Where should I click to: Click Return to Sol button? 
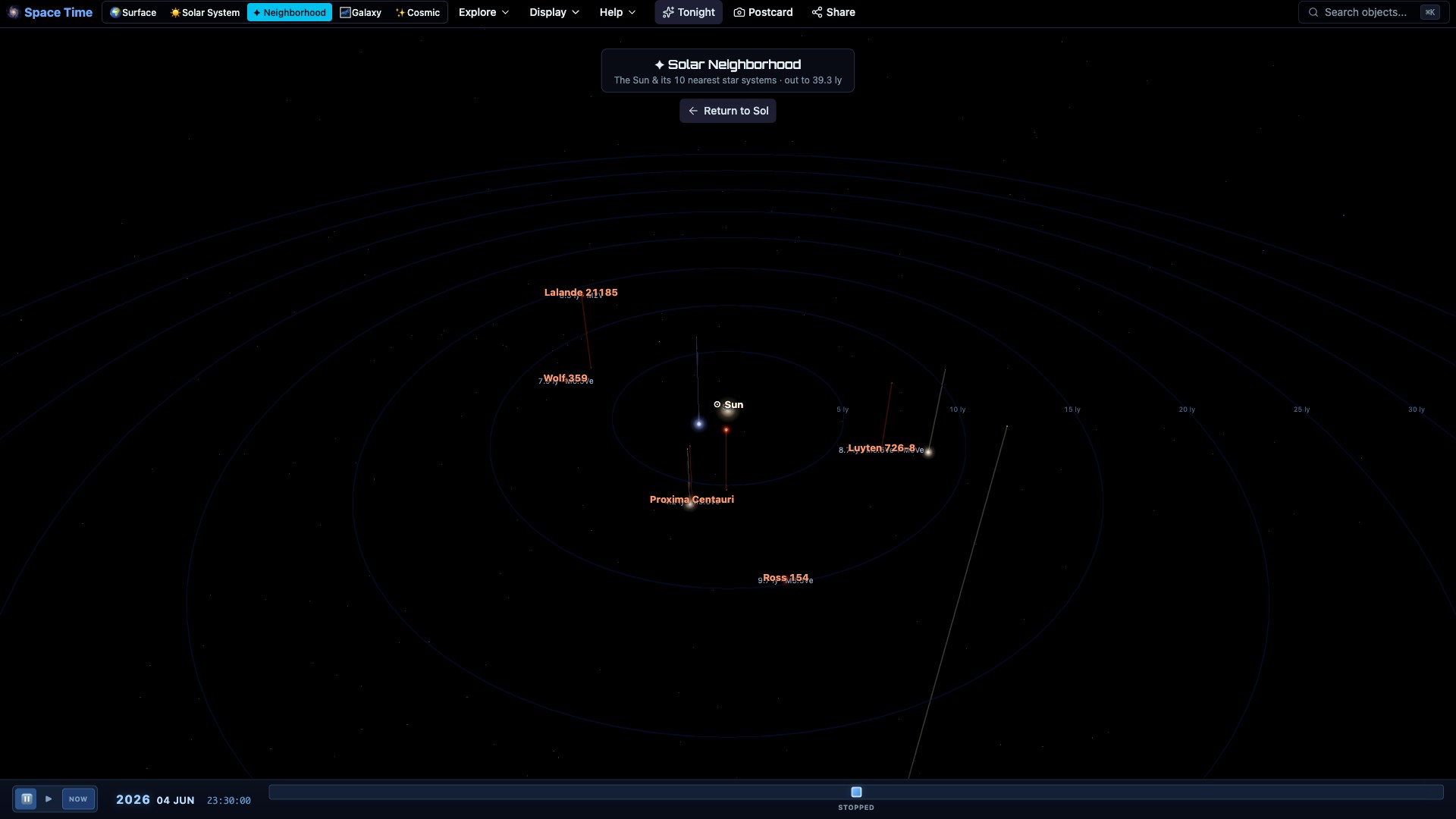[x=728, y=111]
